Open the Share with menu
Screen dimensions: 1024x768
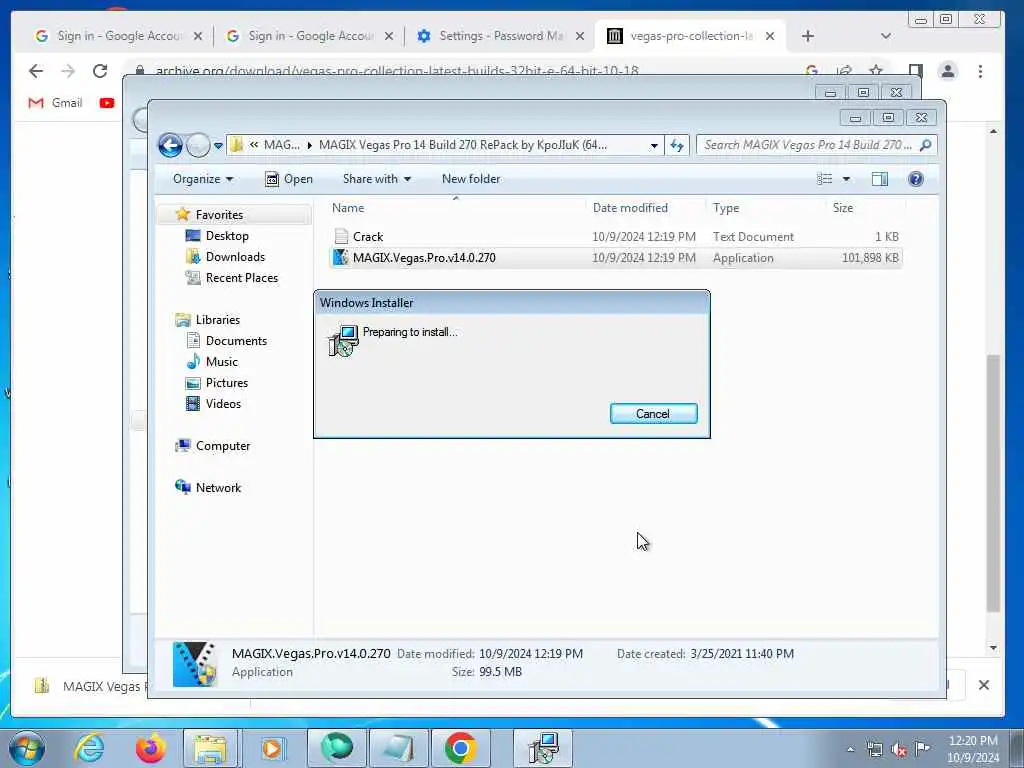click(x=377, y=179)
